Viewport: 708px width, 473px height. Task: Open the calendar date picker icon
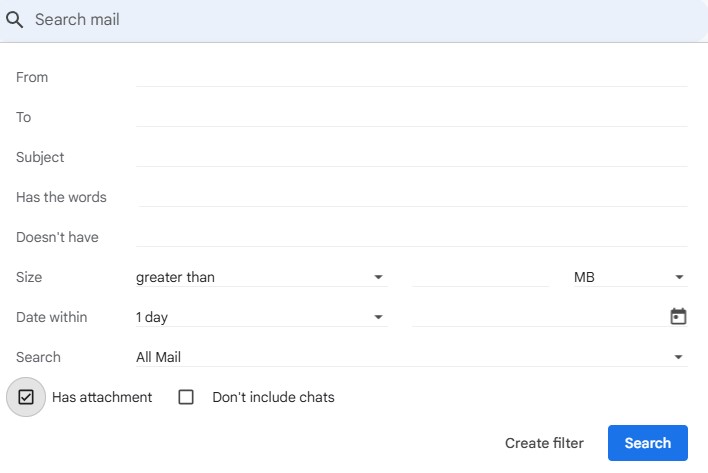tap(678, 317)
